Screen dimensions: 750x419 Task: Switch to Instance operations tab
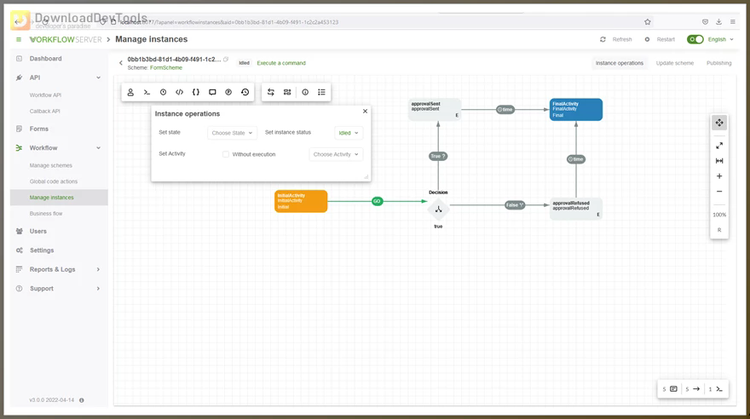[x=619, y=63]
